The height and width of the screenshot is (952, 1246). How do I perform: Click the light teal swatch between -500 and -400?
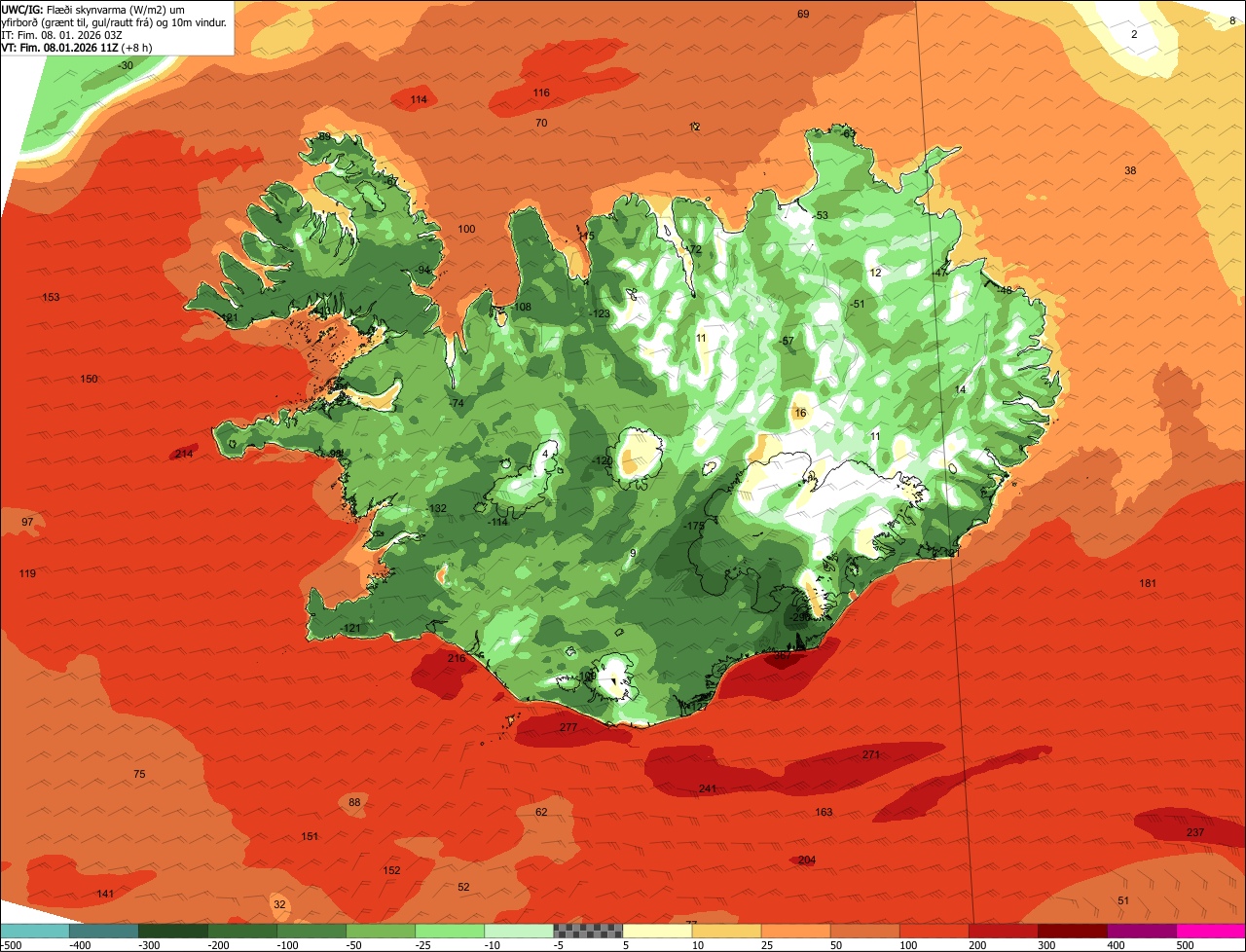pyautogui.click(x=34, y=932)
